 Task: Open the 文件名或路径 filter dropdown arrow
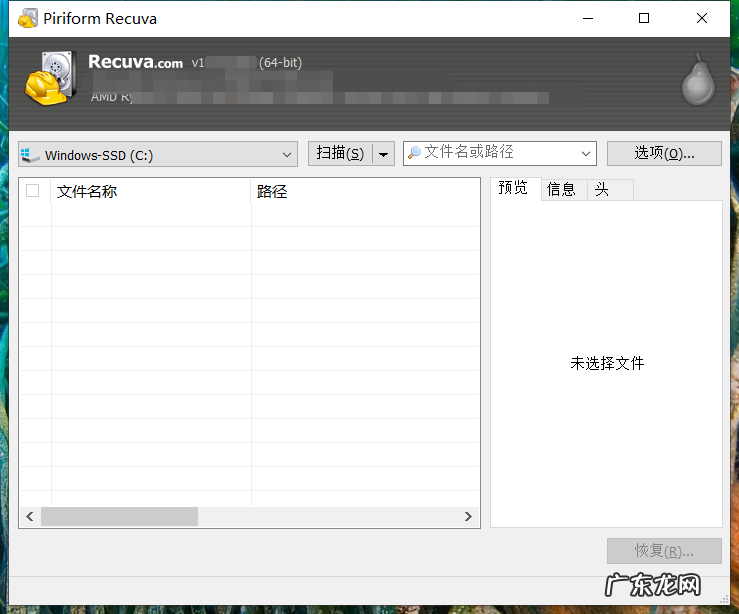point(586,153)
